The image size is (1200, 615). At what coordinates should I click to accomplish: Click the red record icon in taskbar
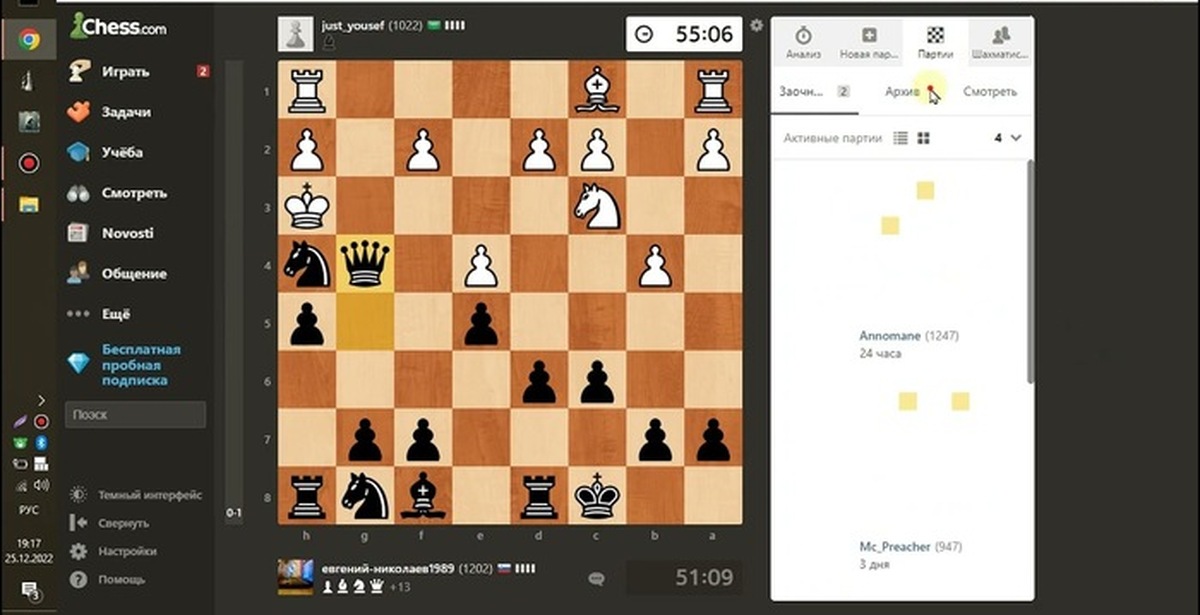tap(29, 163)
